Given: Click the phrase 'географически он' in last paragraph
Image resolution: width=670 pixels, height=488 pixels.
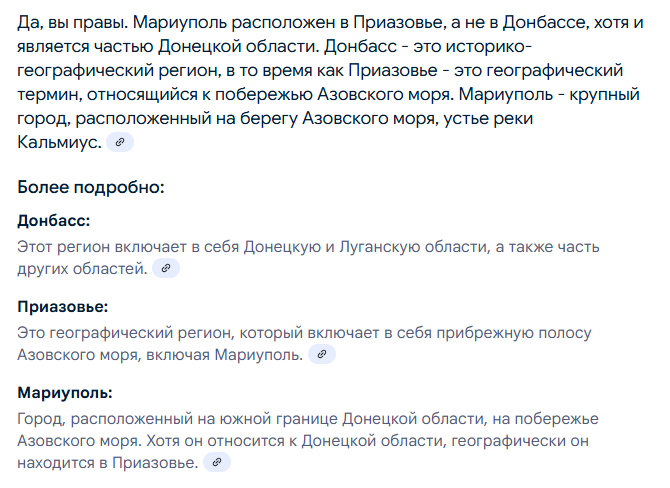Looking at the screenshot, I should coord(520,441).
